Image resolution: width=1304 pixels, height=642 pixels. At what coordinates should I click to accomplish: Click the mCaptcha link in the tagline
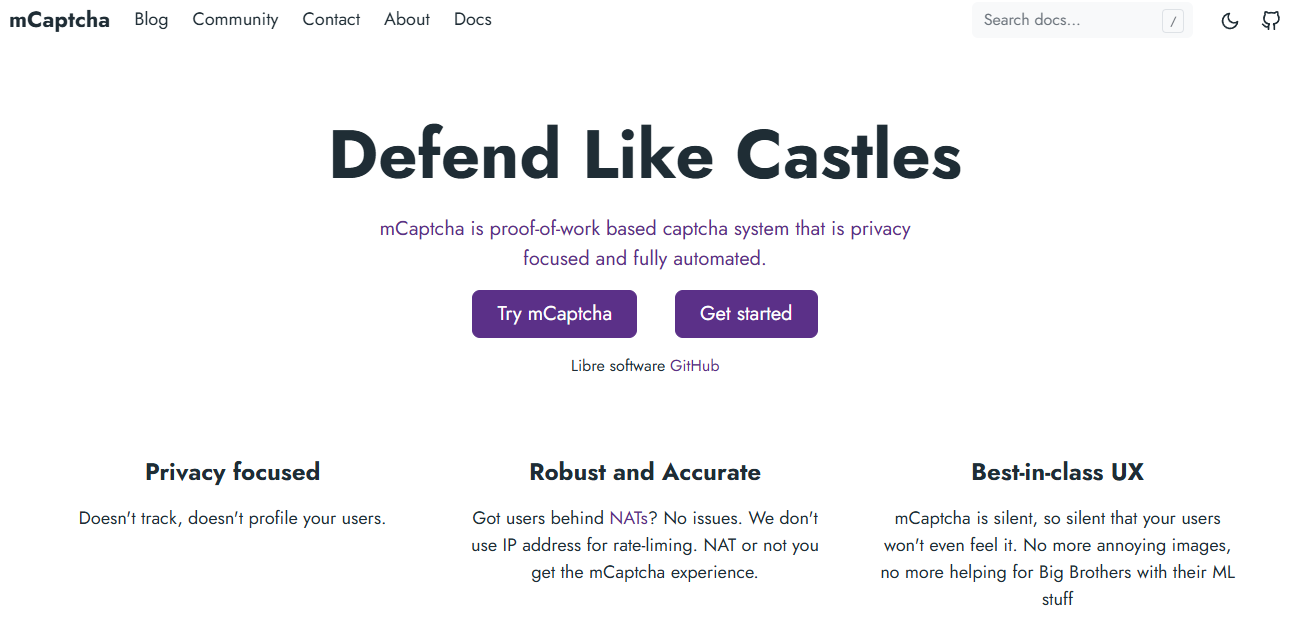pyautogui.click(x=422, y=228)
